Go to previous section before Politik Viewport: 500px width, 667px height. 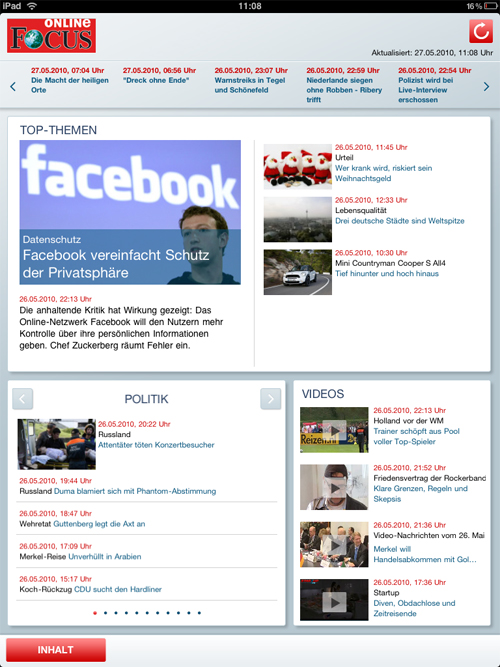tap(23, 399)
